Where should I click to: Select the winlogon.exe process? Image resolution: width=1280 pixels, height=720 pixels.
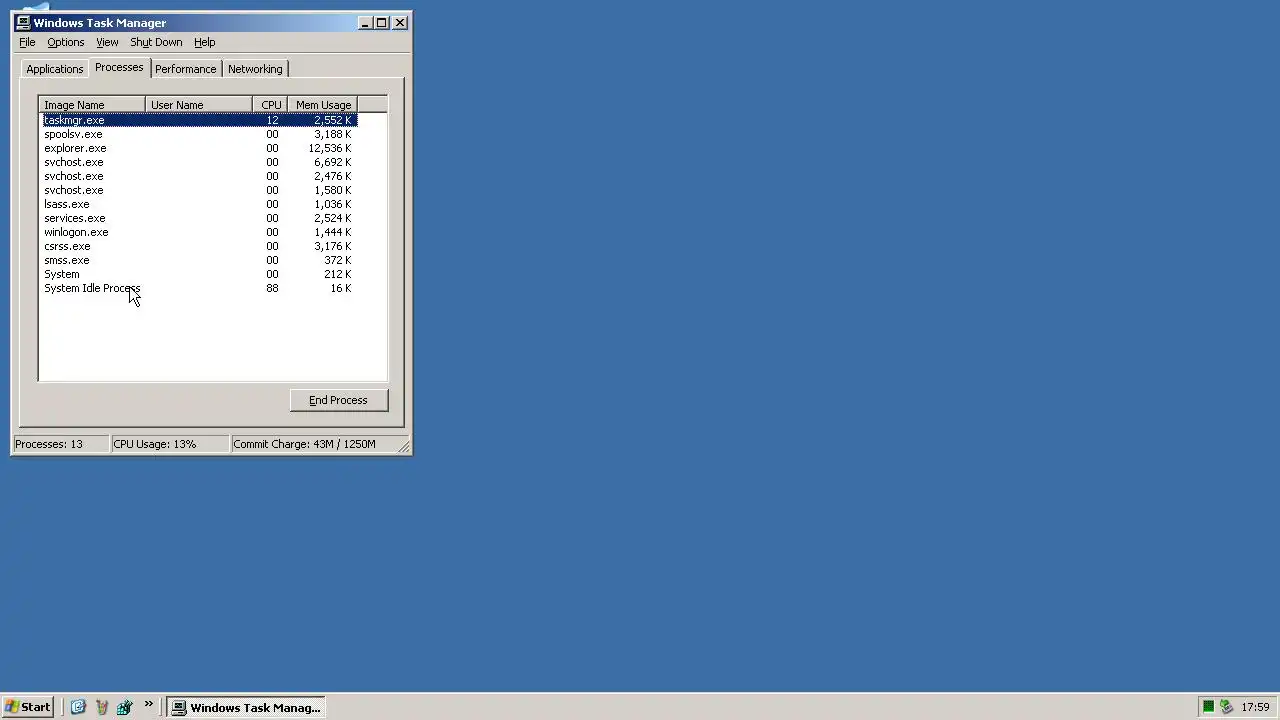point(199,232)
